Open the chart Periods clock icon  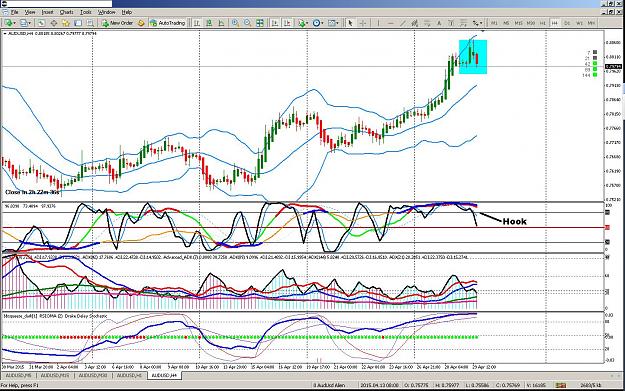[316, 23]
